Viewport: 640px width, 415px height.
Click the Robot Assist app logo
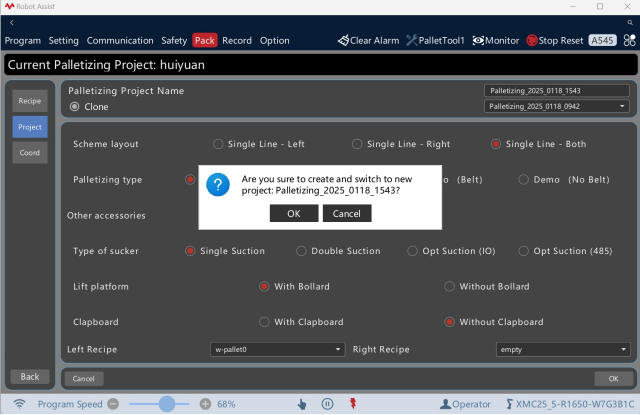tap(9, 6)
